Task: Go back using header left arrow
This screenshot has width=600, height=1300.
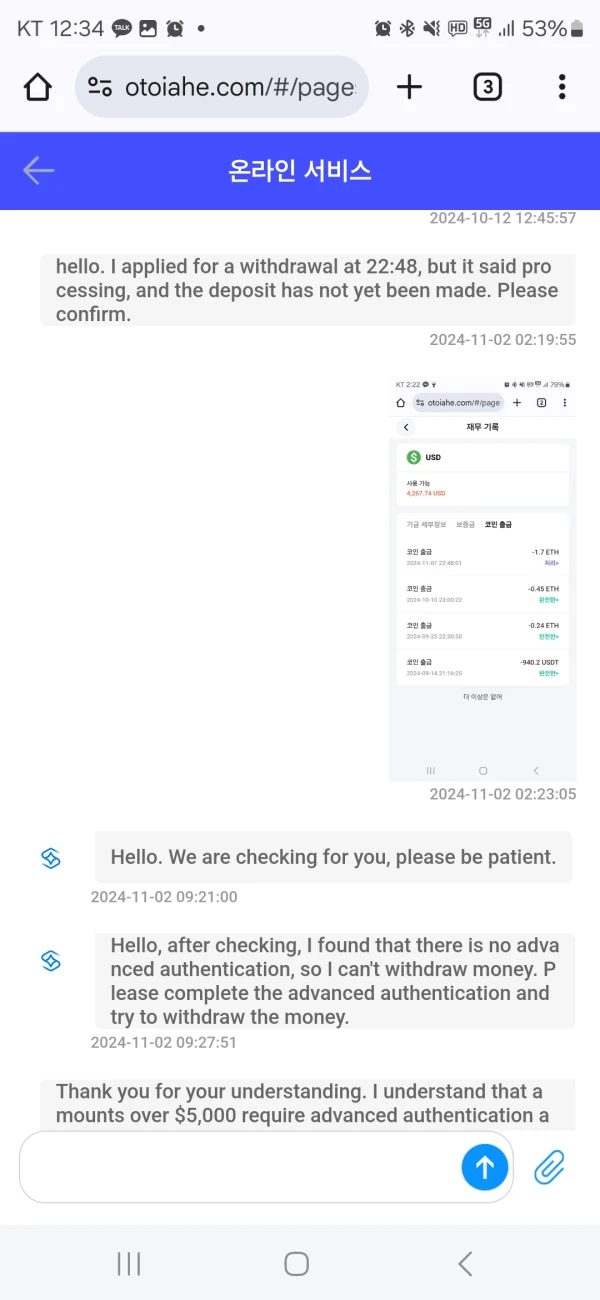Action: click(39, 171)
